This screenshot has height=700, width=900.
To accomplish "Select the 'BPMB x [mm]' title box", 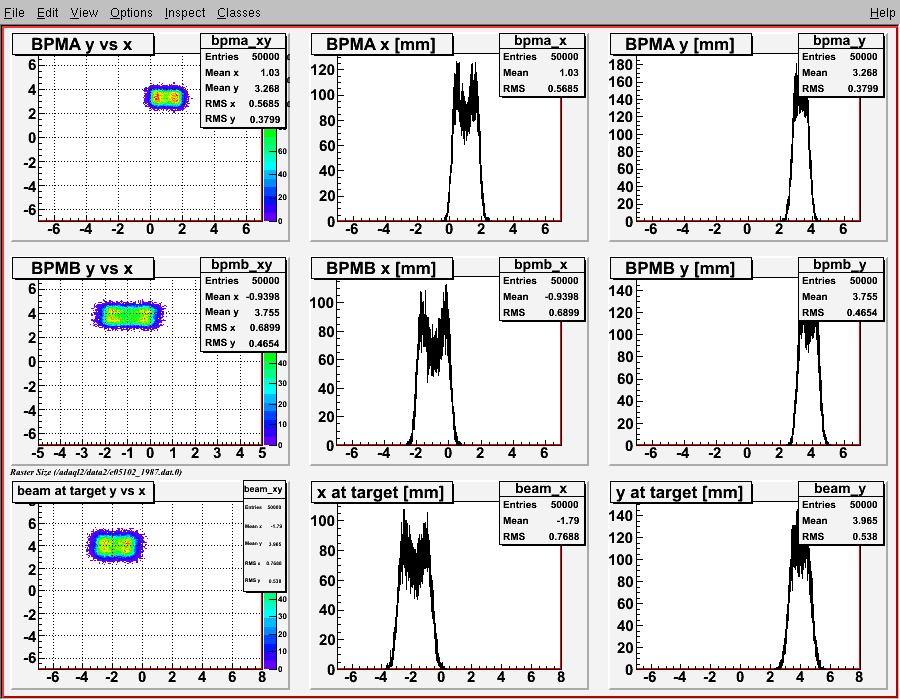I will pos(382,268).
